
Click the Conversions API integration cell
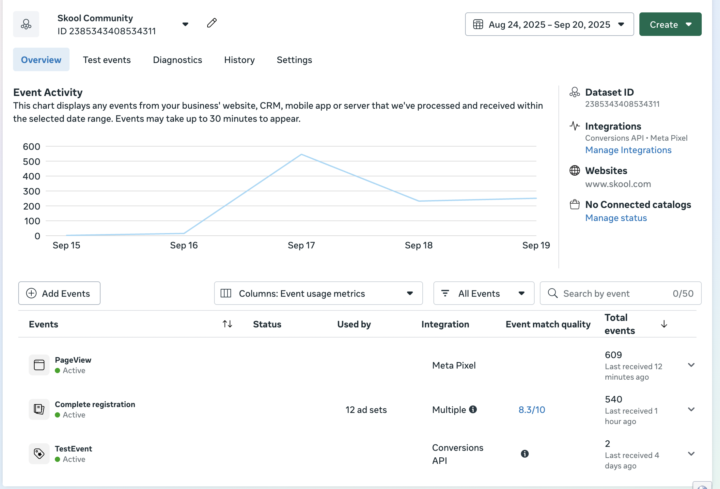click(x=458, y=454)
